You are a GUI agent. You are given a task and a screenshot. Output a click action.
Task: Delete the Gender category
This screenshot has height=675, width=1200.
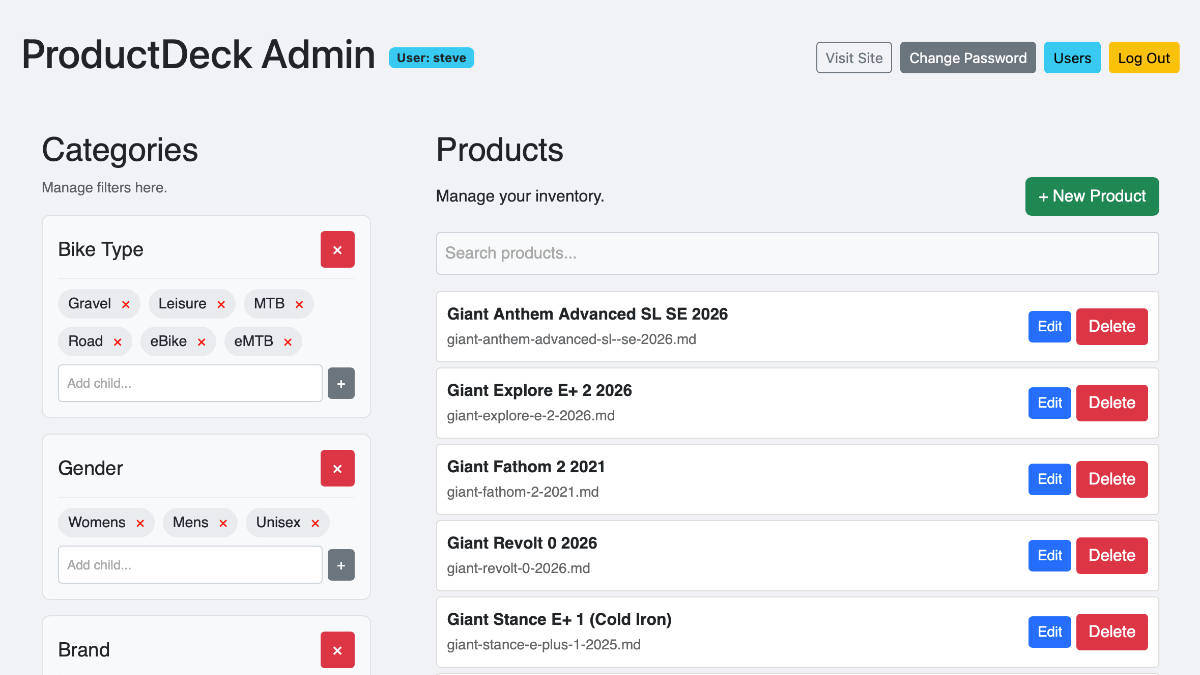coord(337,468)
